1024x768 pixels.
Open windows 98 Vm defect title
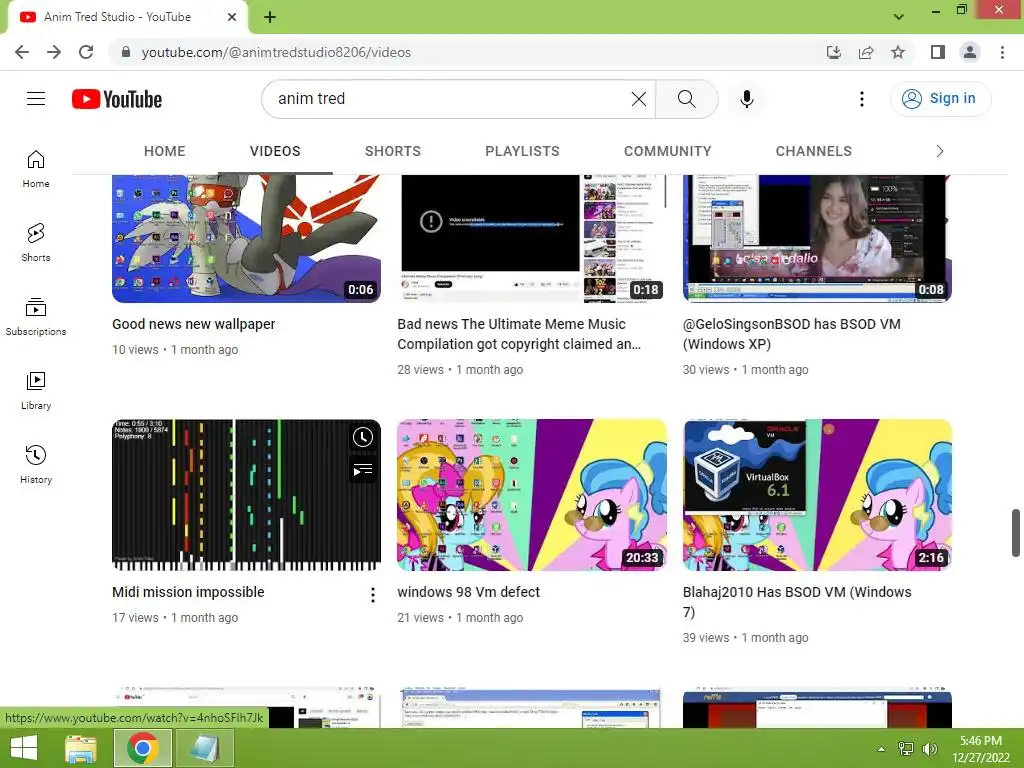(468, 592)
